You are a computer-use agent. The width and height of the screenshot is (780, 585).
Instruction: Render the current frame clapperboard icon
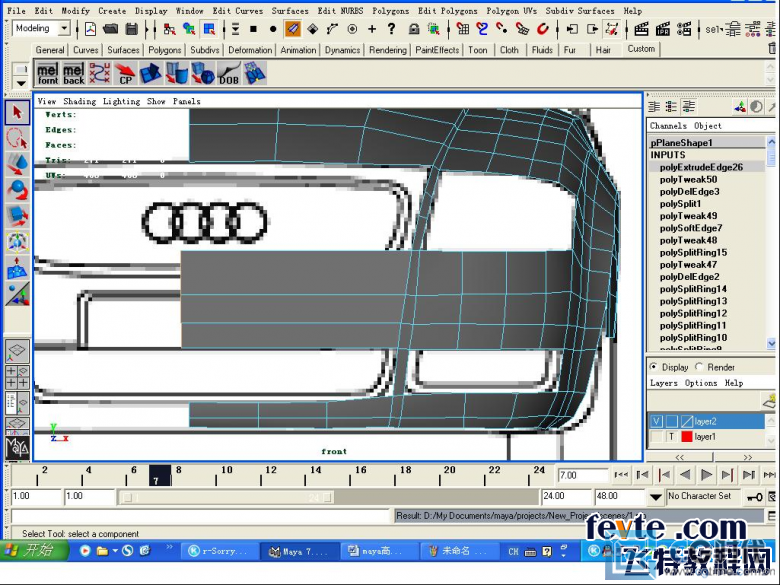(x=641, y=29)
